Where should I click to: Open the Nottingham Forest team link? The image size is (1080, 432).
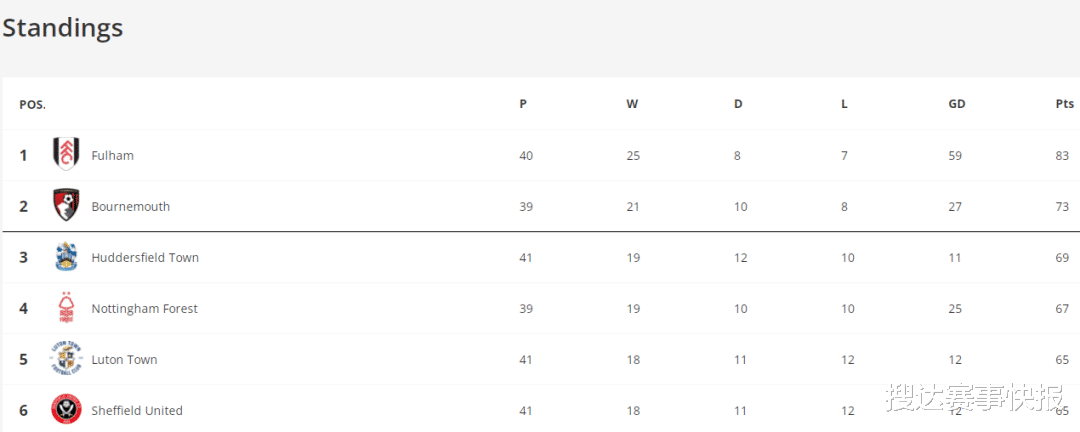point(145,309)
